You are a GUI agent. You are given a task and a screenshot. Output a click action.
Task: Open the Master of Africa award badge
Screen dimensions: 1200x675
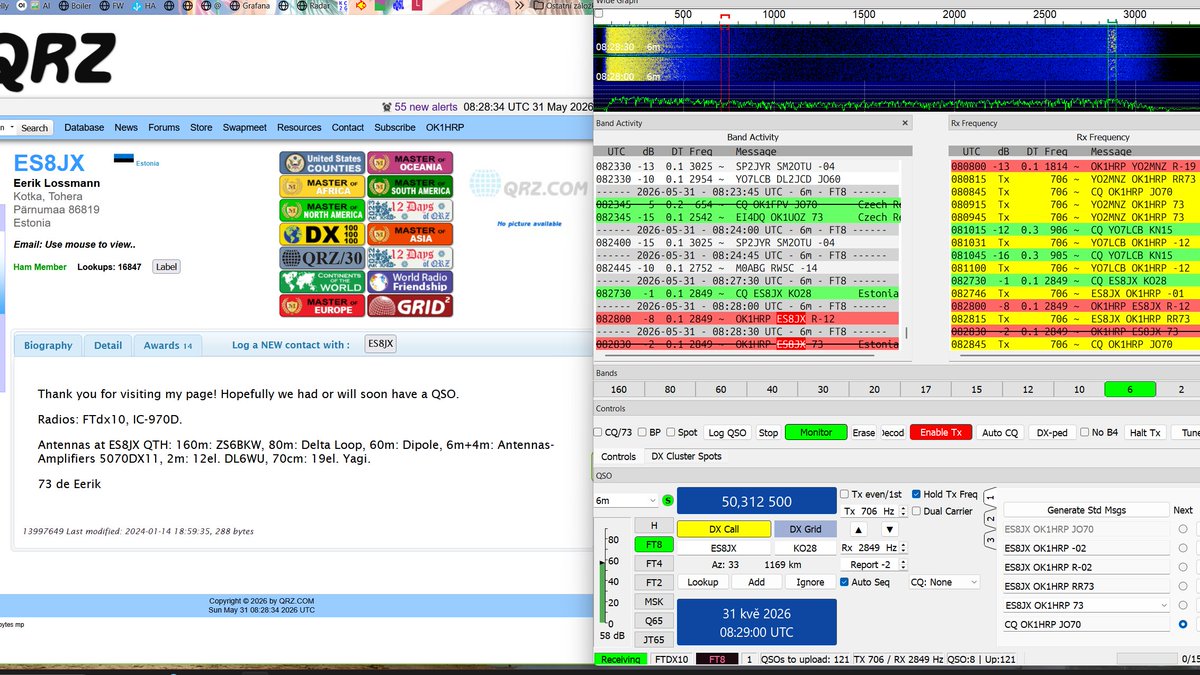321,187
